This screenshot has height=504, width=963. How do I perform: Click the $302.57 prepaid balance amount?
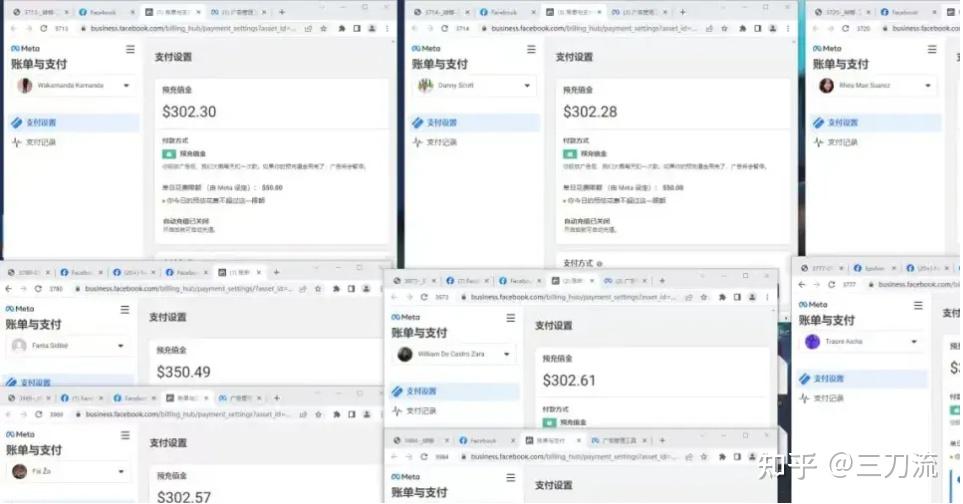click(184, 496)
